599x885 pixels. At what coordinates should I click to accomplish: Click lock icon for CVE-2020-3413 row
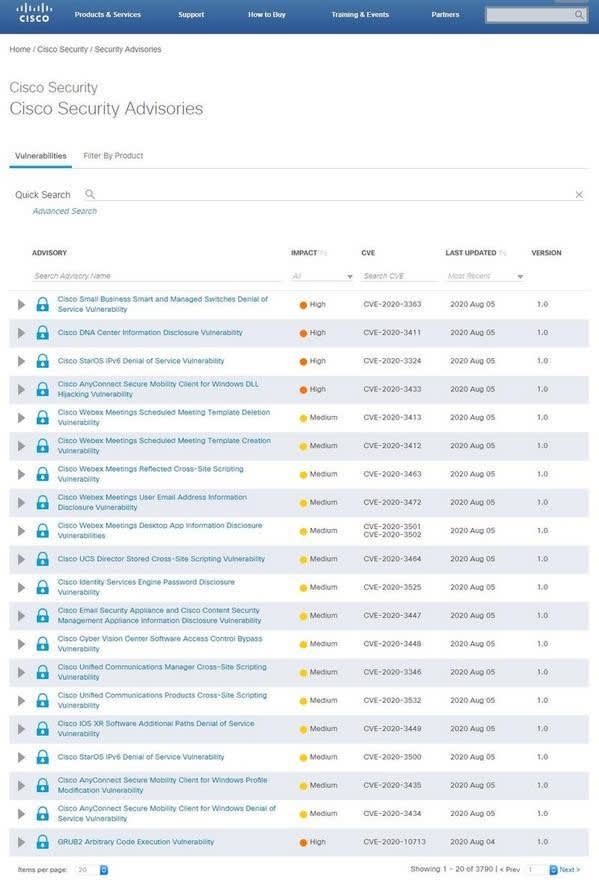[x=42, y=417]
